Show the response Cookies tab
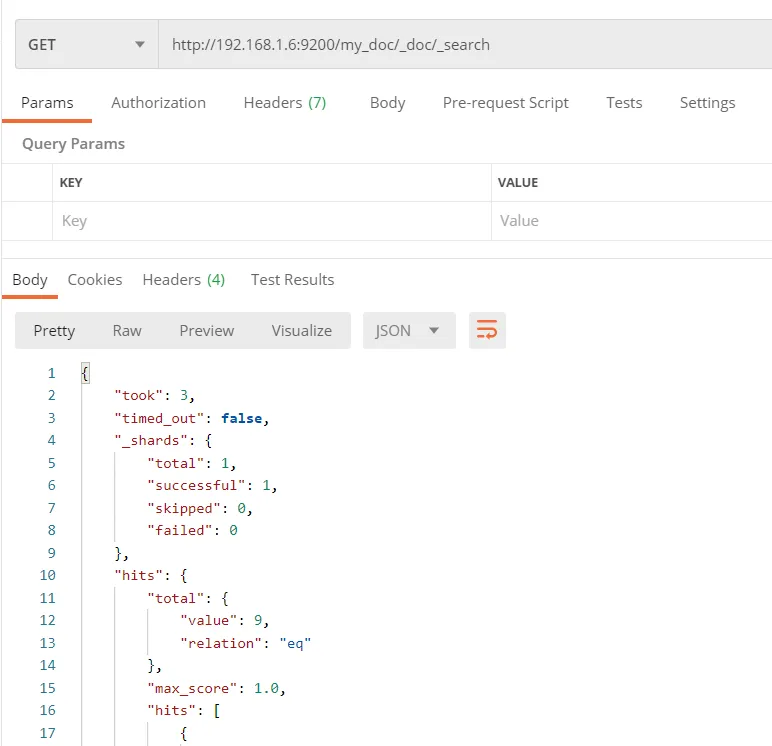772x746 pixels. coord(95,280)
